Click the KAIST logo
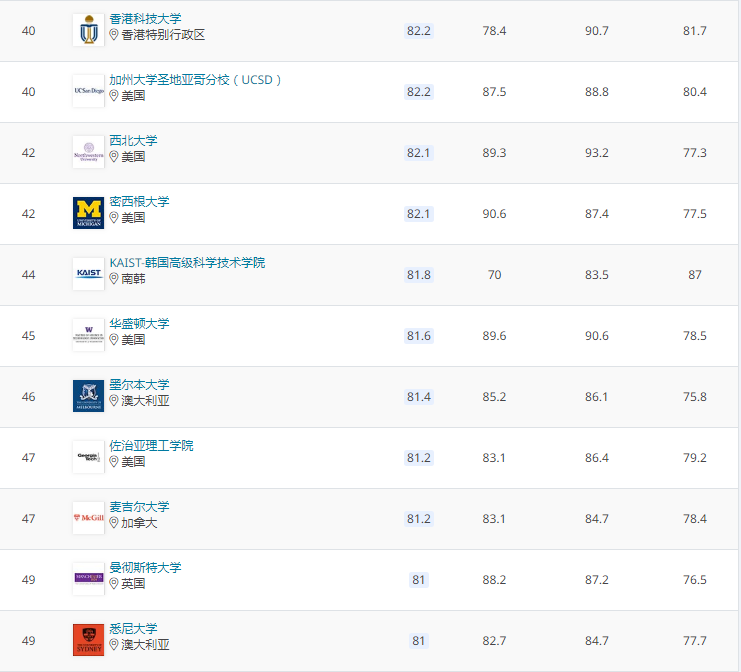 coord(88,274)
